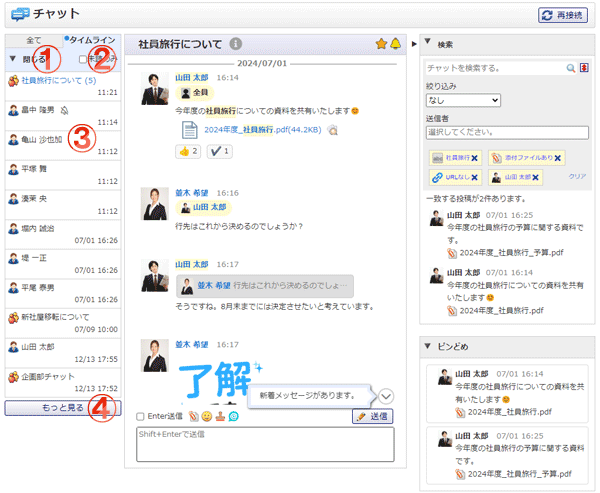This screenshot has height=493, width=600.
Task: Click the quoted 並木 希望 reply block
Action: coord(265,286)
